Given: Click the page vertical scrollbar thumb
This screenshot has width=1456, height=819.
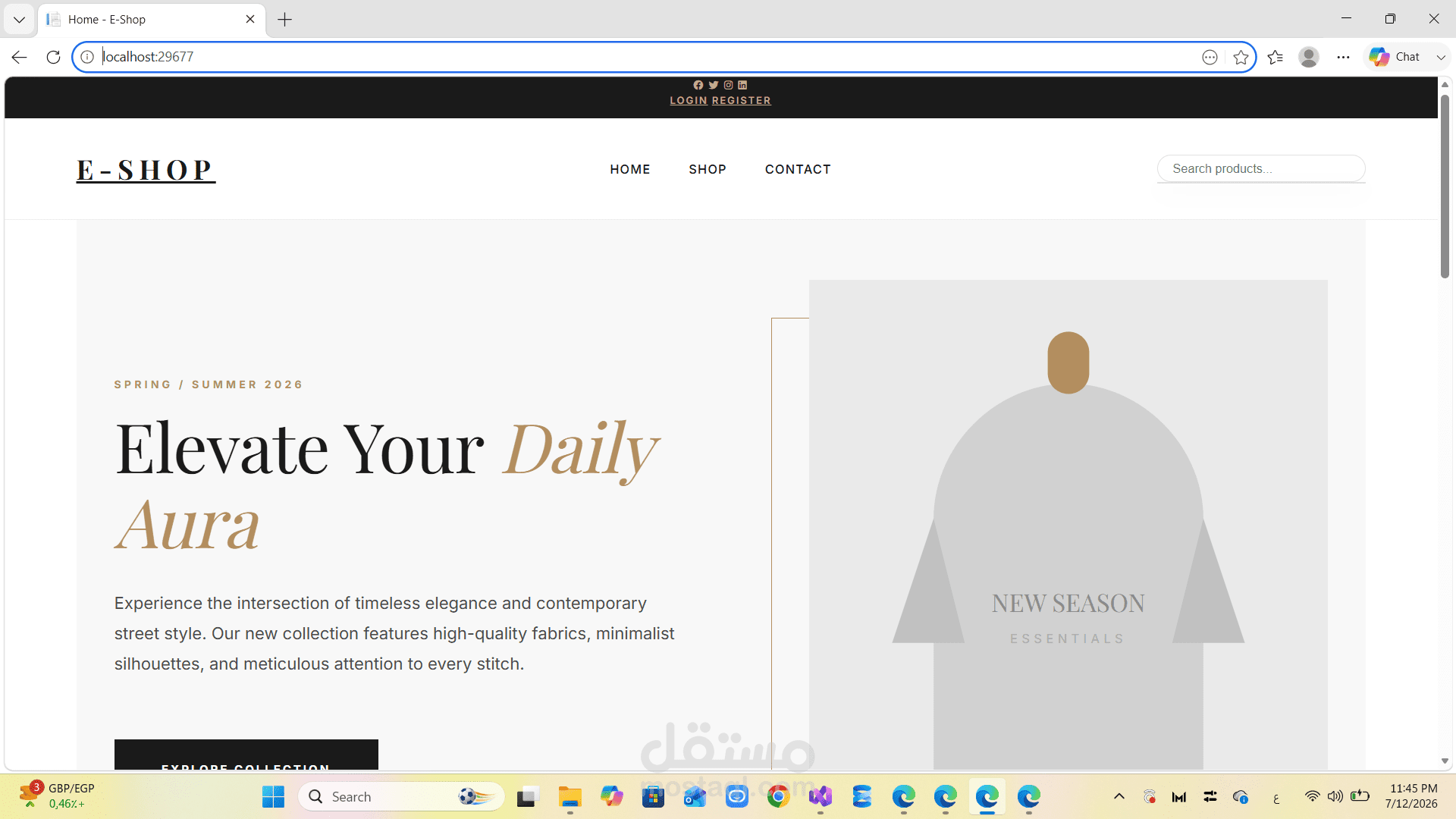Looking at the screenshot, I should 1445,186.
